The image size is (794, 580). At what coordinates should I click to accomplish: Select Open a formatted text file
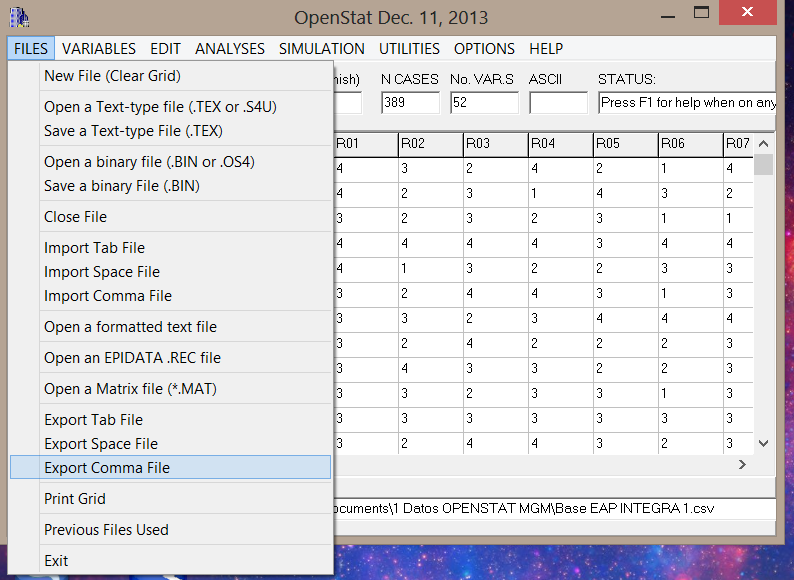pyautogui.click(x=170, y=327)
